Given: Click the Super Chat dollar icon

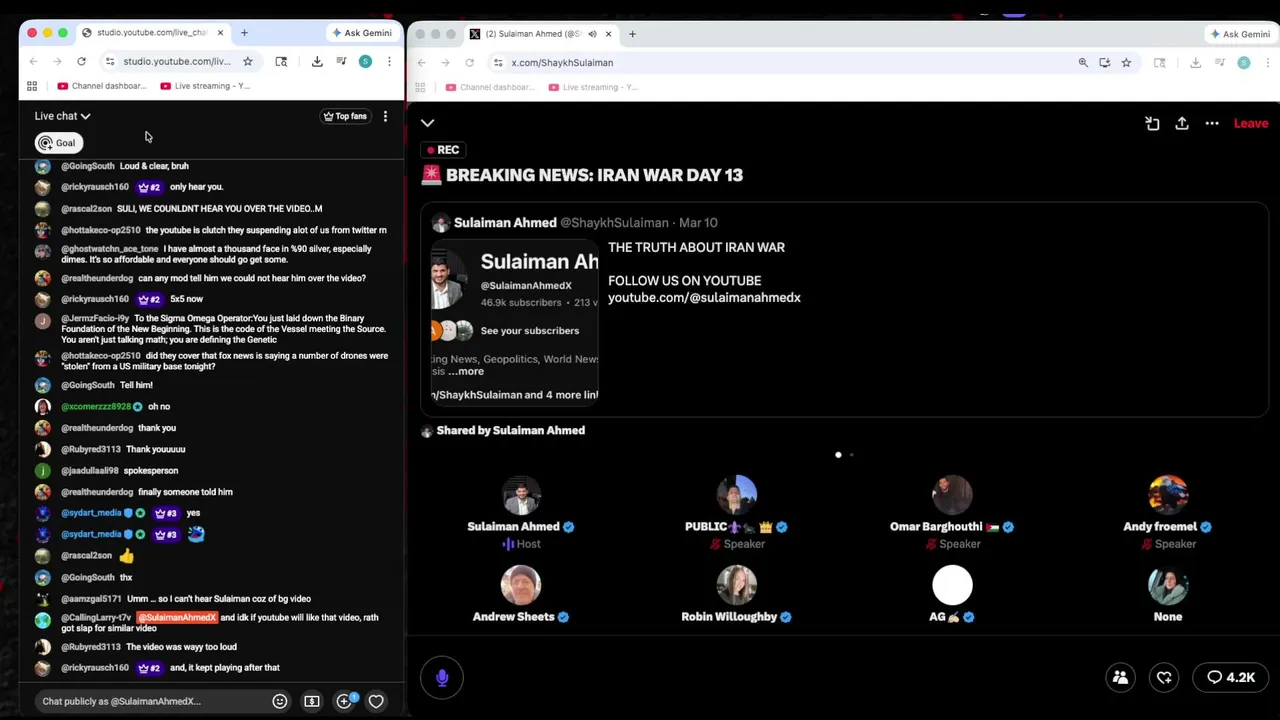Looking at the screenshot, I should pyautogui.click(x=312, y=701).
